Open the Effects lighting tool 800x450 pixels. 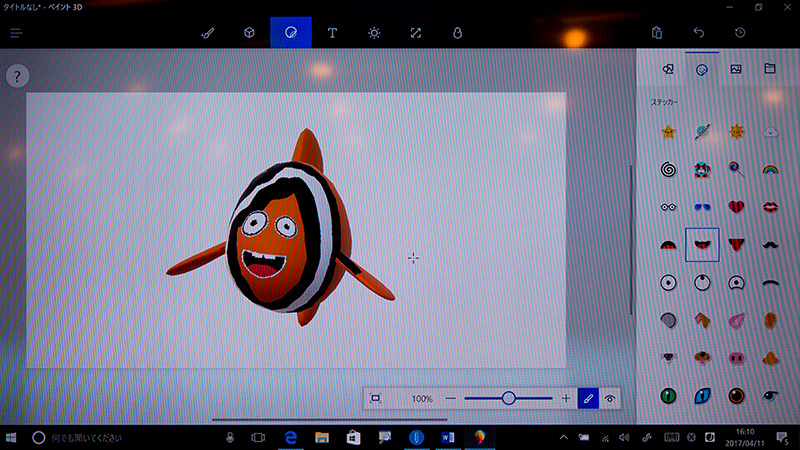pos(374,33)
